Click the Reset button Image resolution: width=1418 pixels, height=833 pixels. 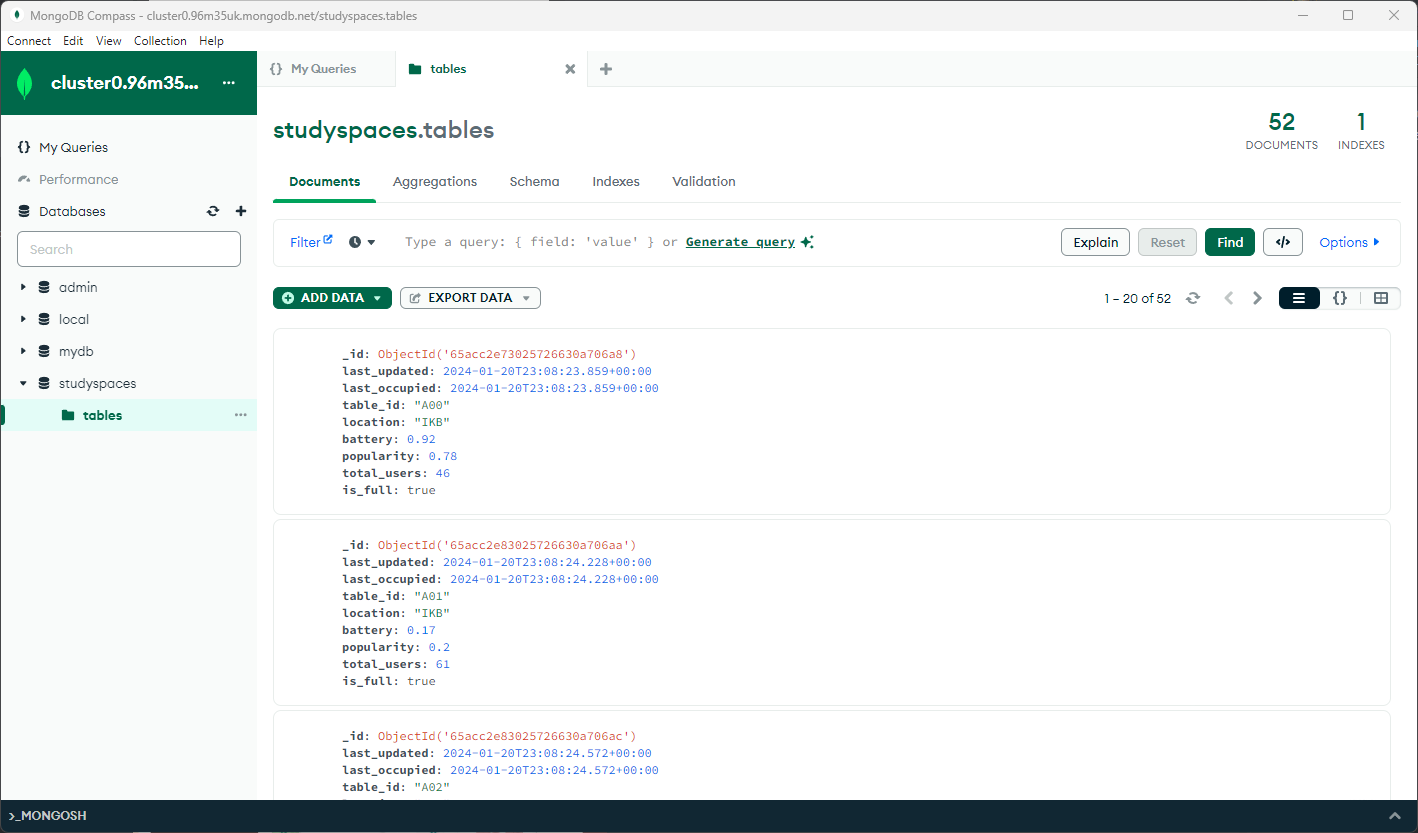pos(1167,242)
